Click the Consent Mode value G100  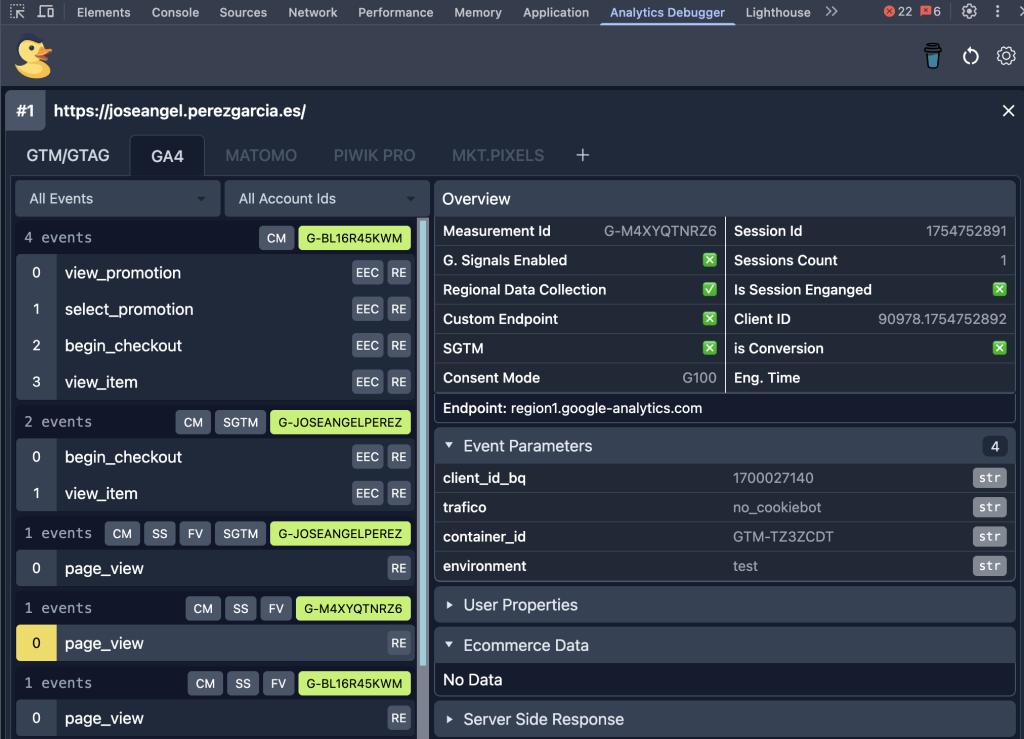(699, 378)
